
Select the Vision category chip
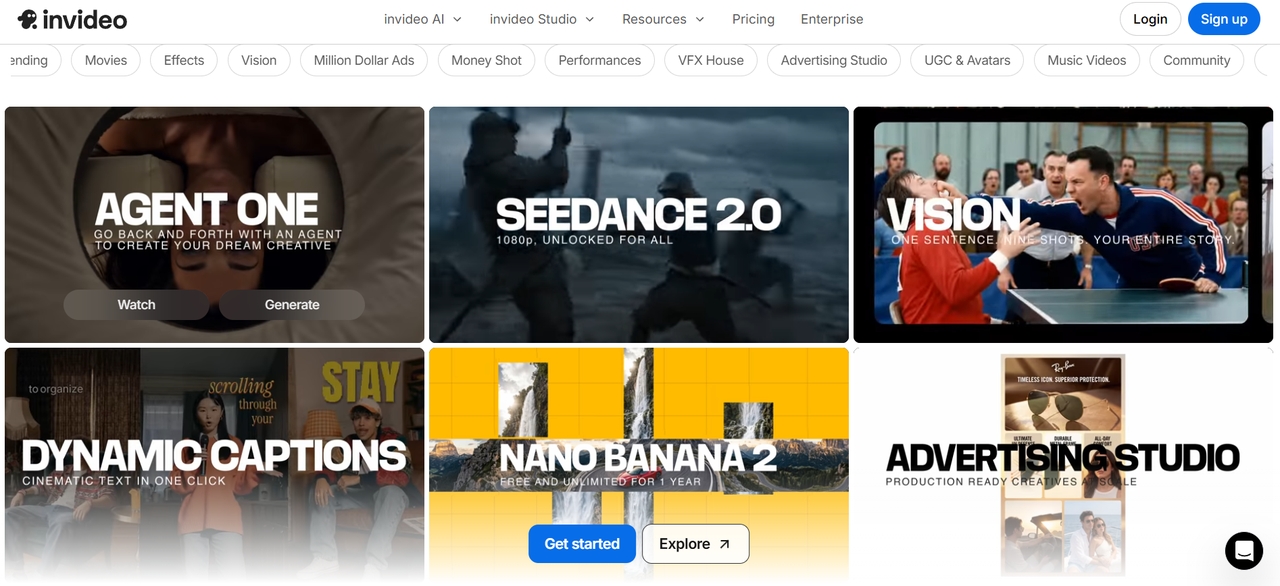click(259, 60)
